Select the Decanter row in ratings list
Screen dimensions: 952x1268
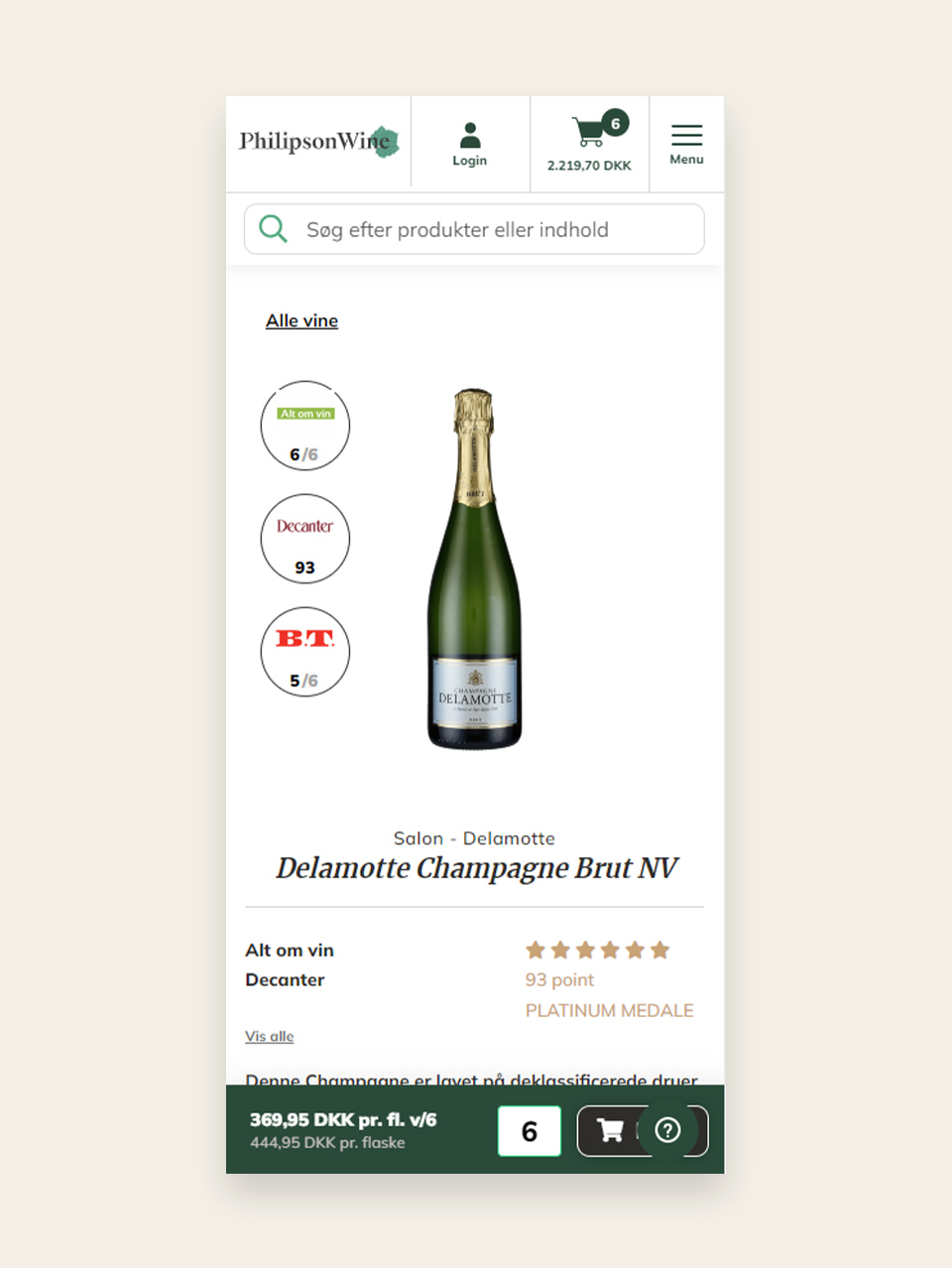[285, 979]
